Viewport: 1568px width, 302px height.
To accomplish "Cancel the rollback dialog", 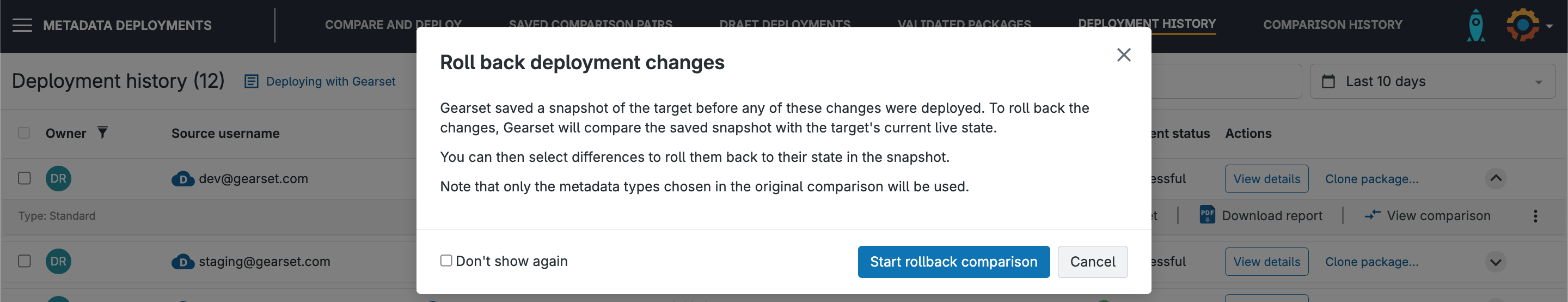I will click(x=1092, y=262).
